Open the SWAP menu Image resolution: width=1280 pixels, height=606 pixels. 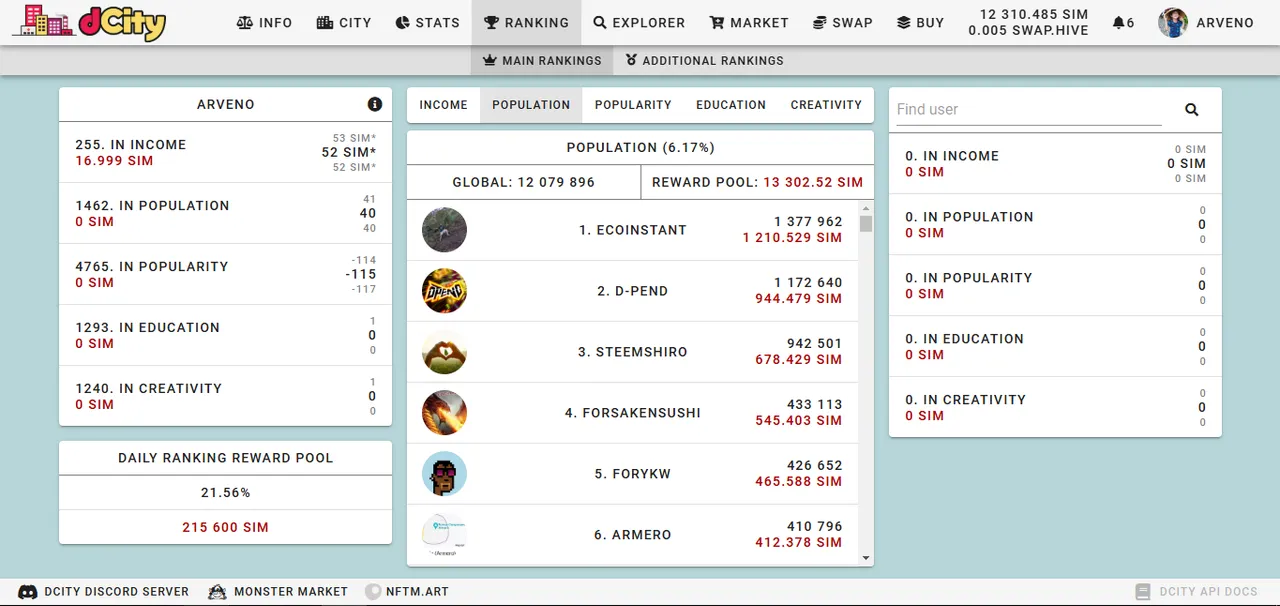coord(842,22)
